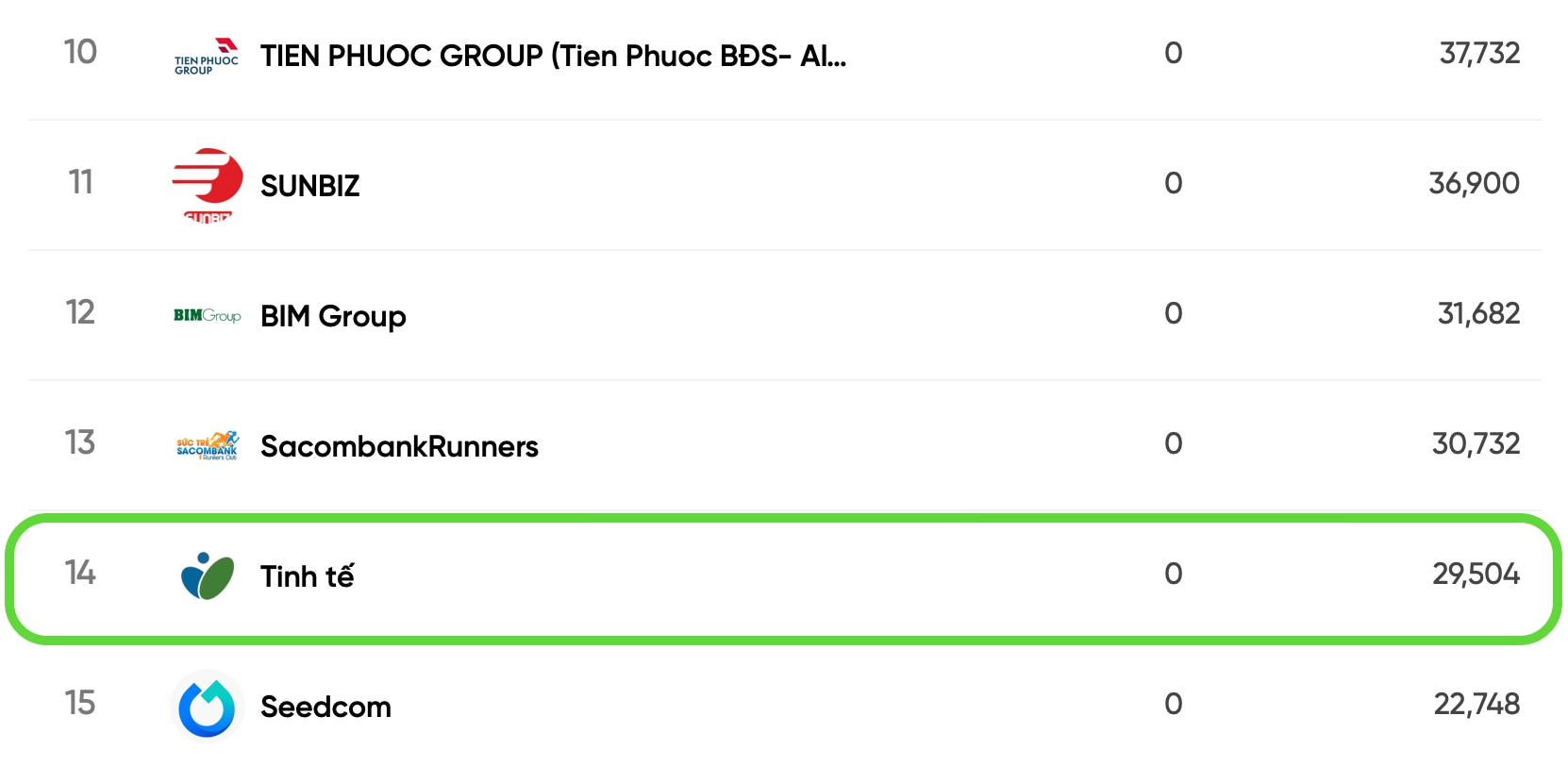Select the 36,900 value for SUNBIZ

click(x=1474, y=183)
